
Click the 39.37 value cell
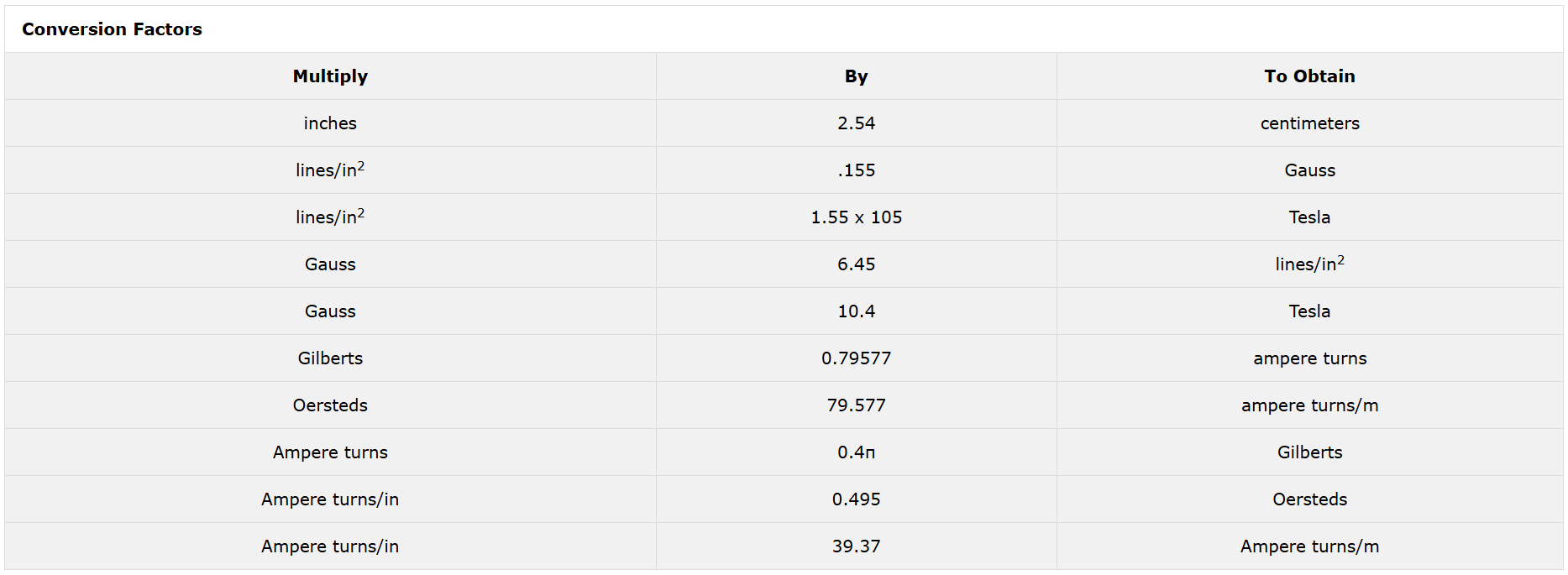click(x=856, y=546)
